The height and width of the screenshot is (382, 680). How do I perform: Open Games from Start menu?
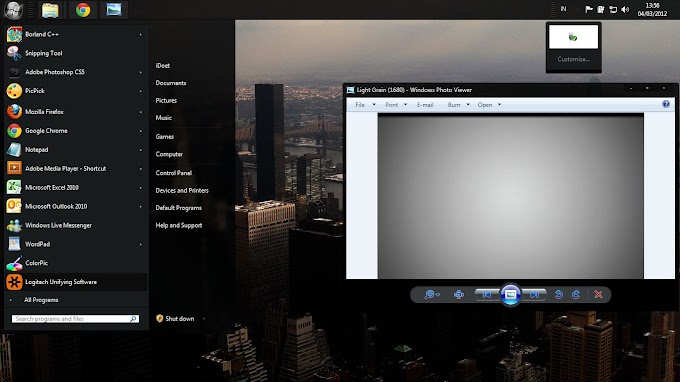coord(165,137)
